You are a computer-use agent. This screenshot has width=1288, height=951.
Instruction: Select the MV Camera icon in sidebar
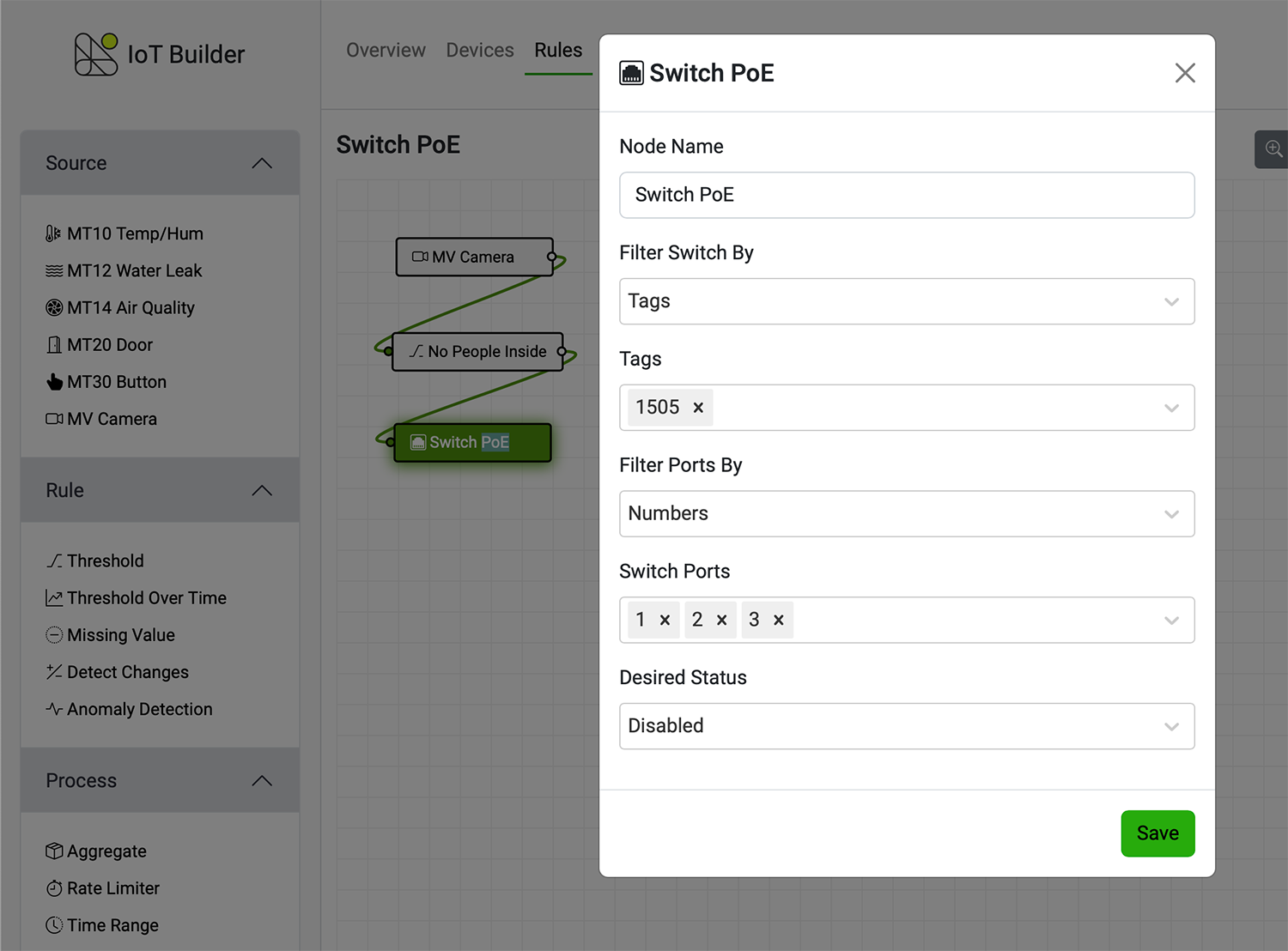(53, 418)
